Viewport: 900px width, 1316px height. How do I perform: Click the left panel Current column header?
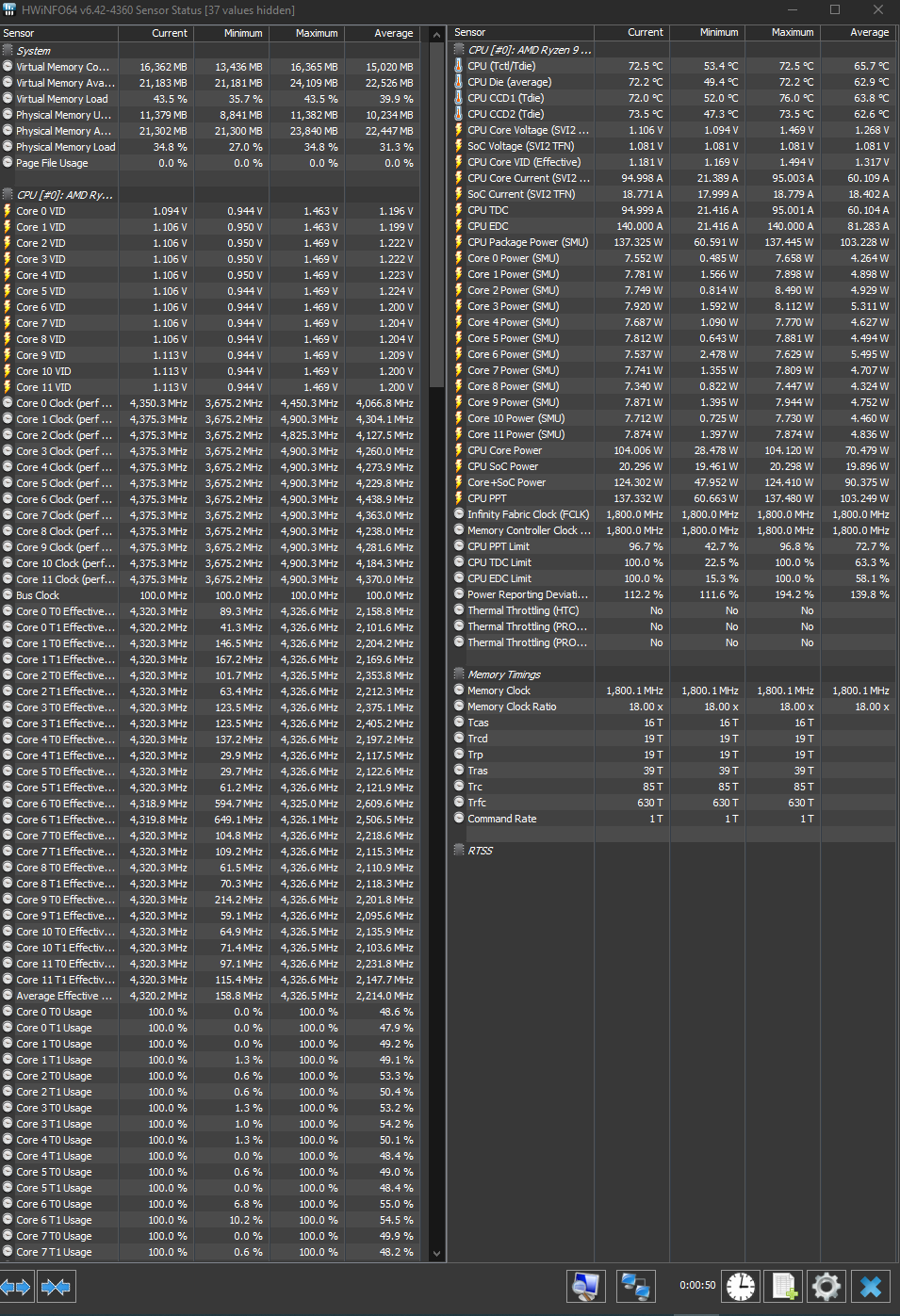click(155, 33)
